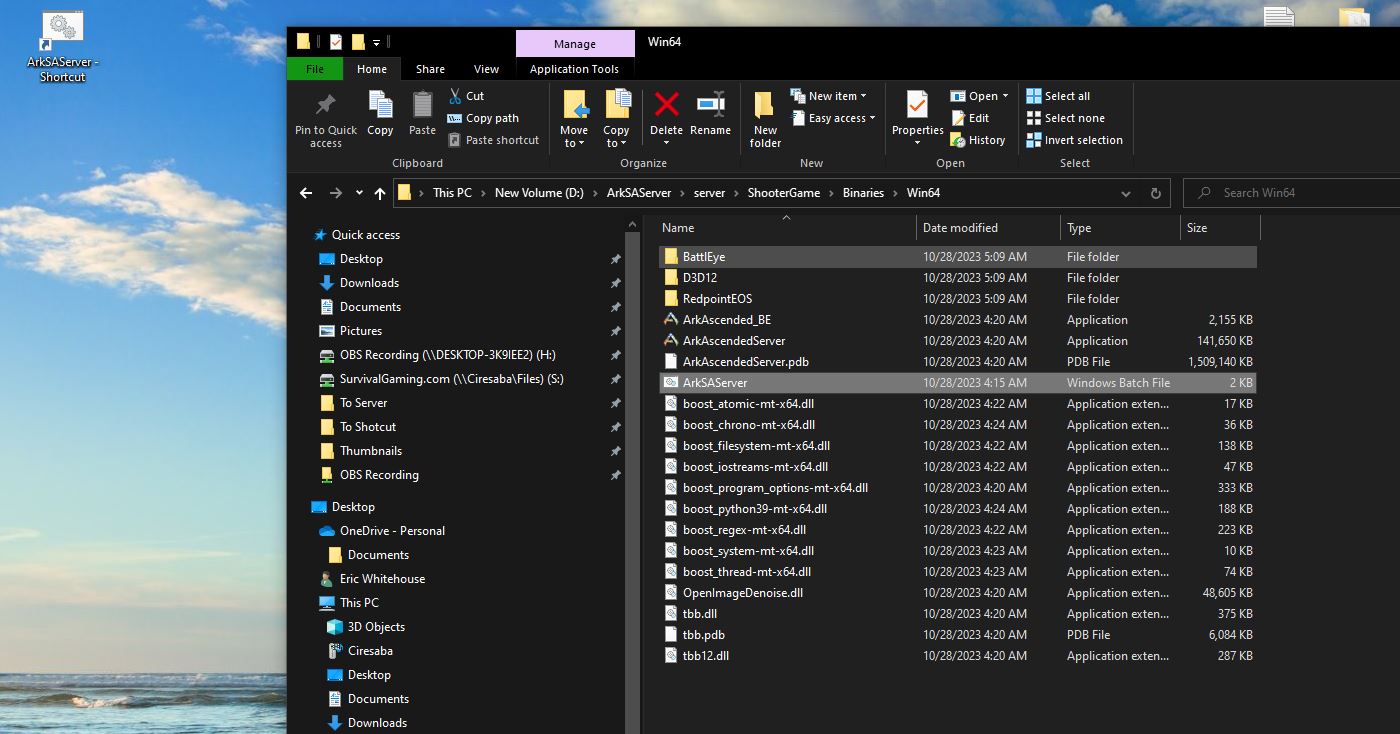Go back with the Back arrow
Screen dimensions: 1400x734
(x=306, y=193)
